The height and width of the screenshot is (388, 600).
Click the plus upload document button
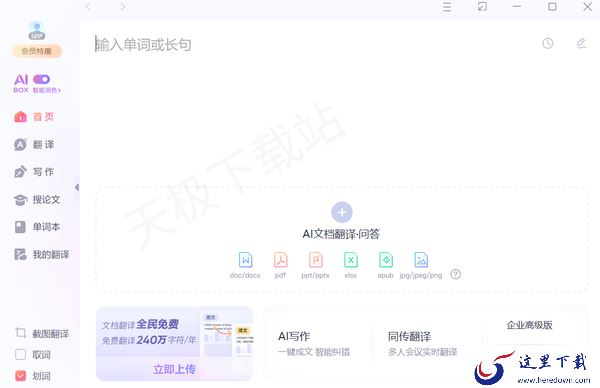tap(342, 212)
